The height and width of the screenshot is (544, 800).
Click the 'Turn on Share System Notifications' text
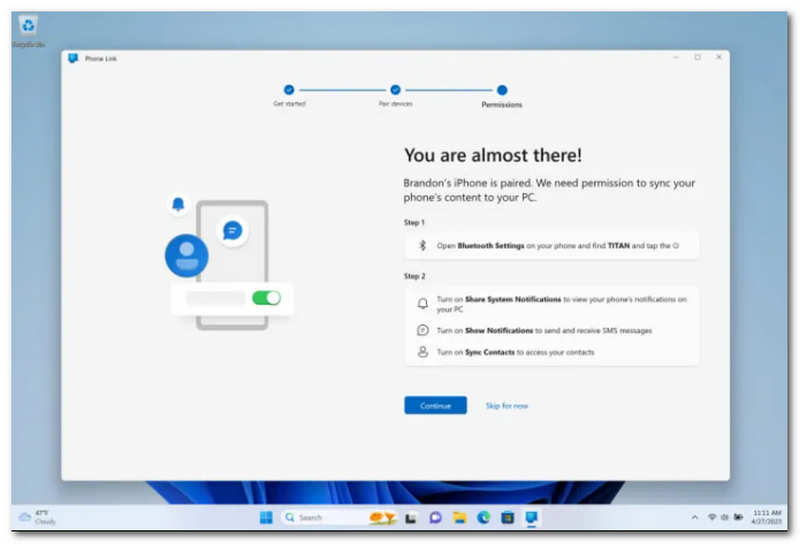562,304
